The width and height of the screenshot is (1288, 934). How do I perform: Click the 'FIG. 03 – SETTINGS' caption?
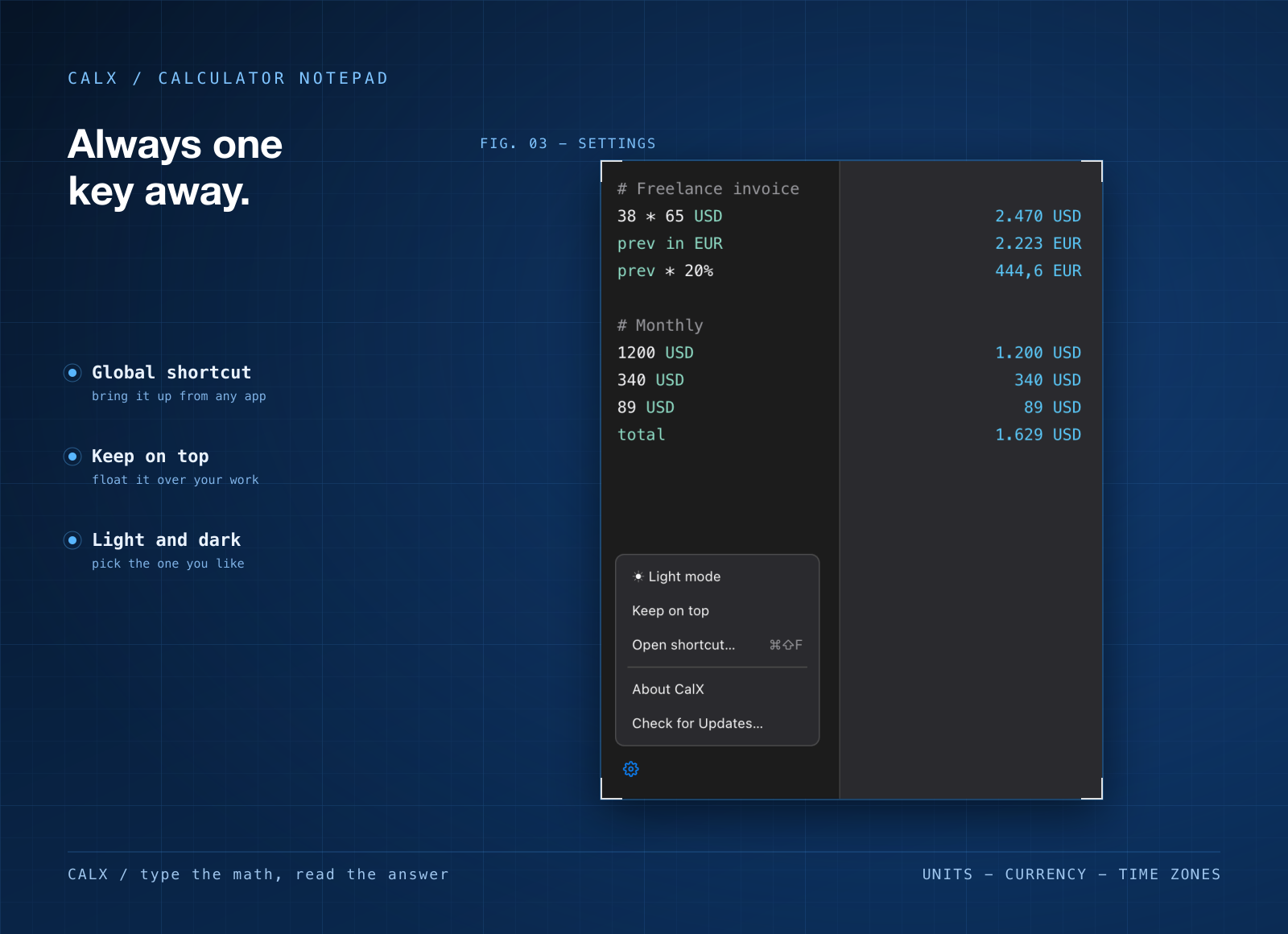[568, 143]
